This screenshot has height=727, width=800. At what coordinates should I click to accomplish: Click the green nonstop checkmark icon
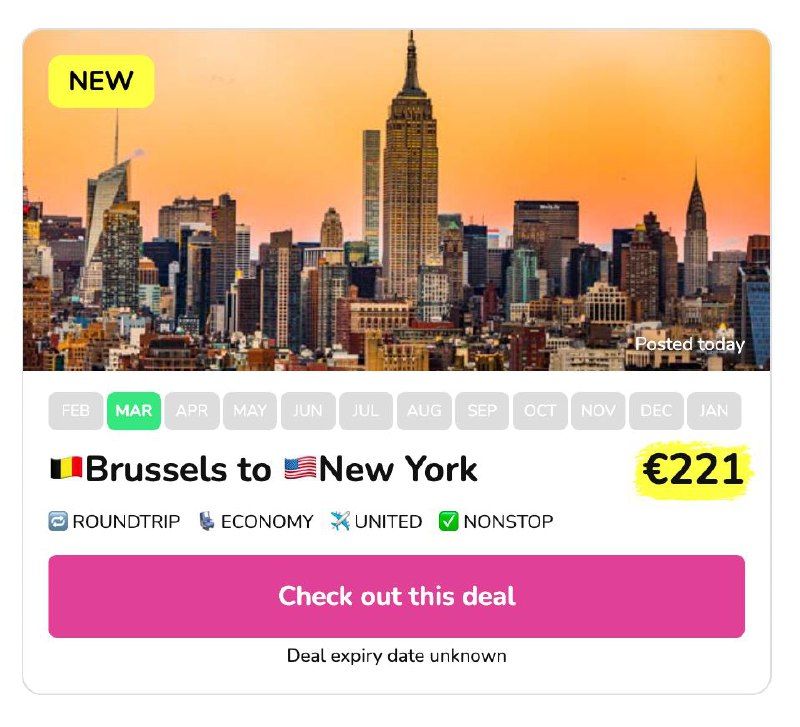(x=448, y=521)
